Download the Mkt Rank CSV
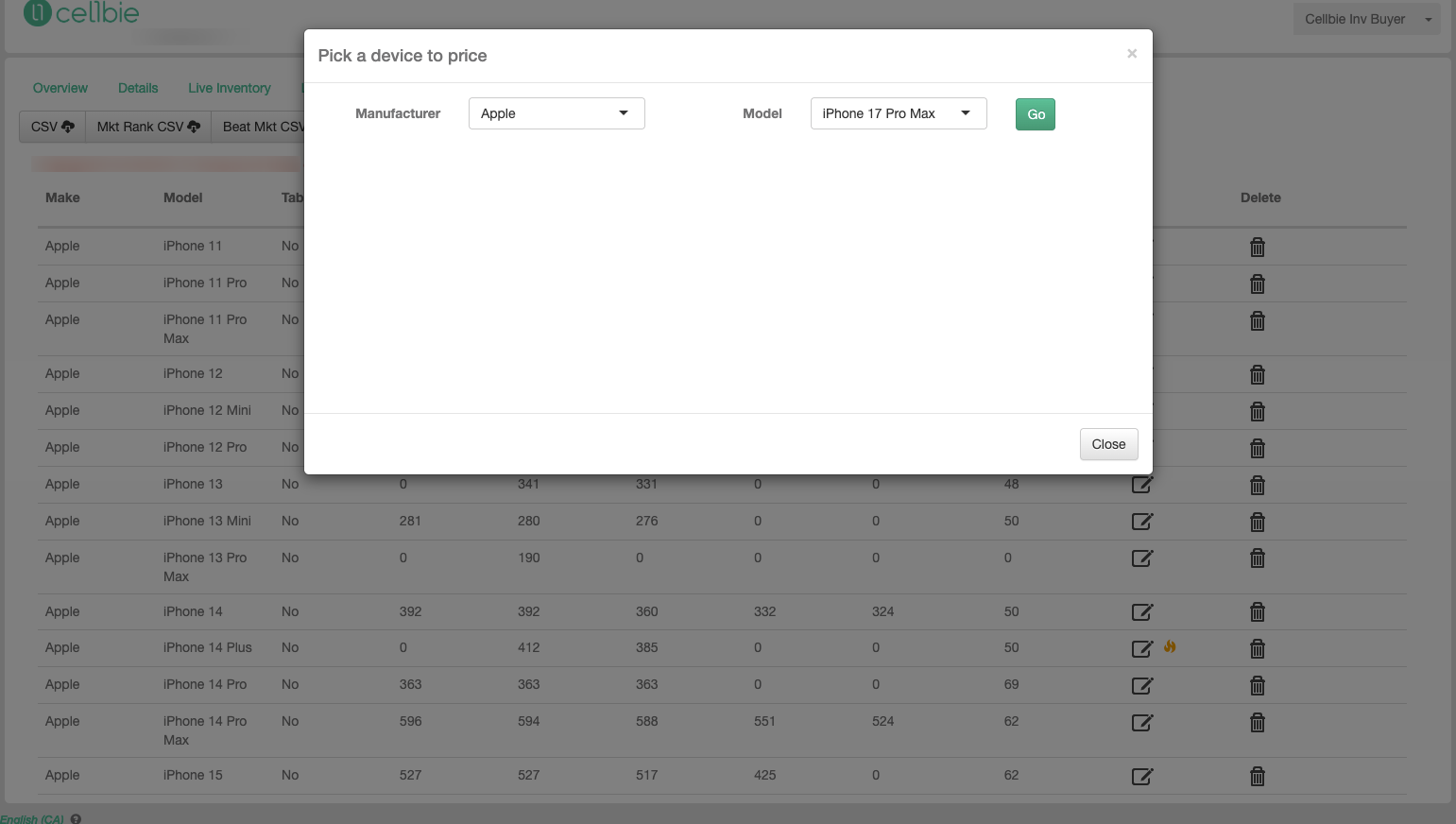The height and width of the screenshot is (824, 1456). point(148,127)
